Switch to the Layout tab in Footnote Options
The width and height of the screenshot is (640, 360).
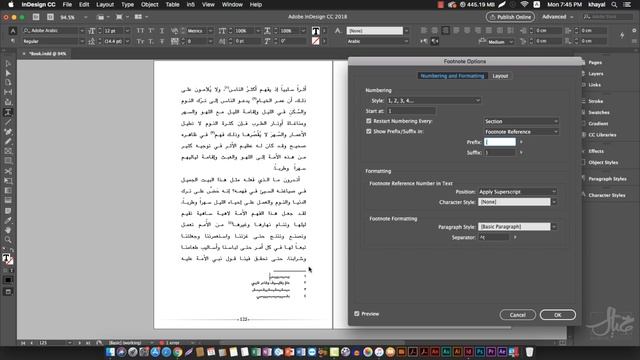click(500, 76)
